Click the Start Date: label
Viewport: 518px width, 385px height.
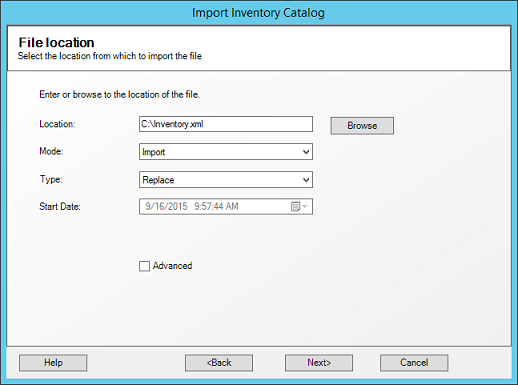[x=60, y=207]
